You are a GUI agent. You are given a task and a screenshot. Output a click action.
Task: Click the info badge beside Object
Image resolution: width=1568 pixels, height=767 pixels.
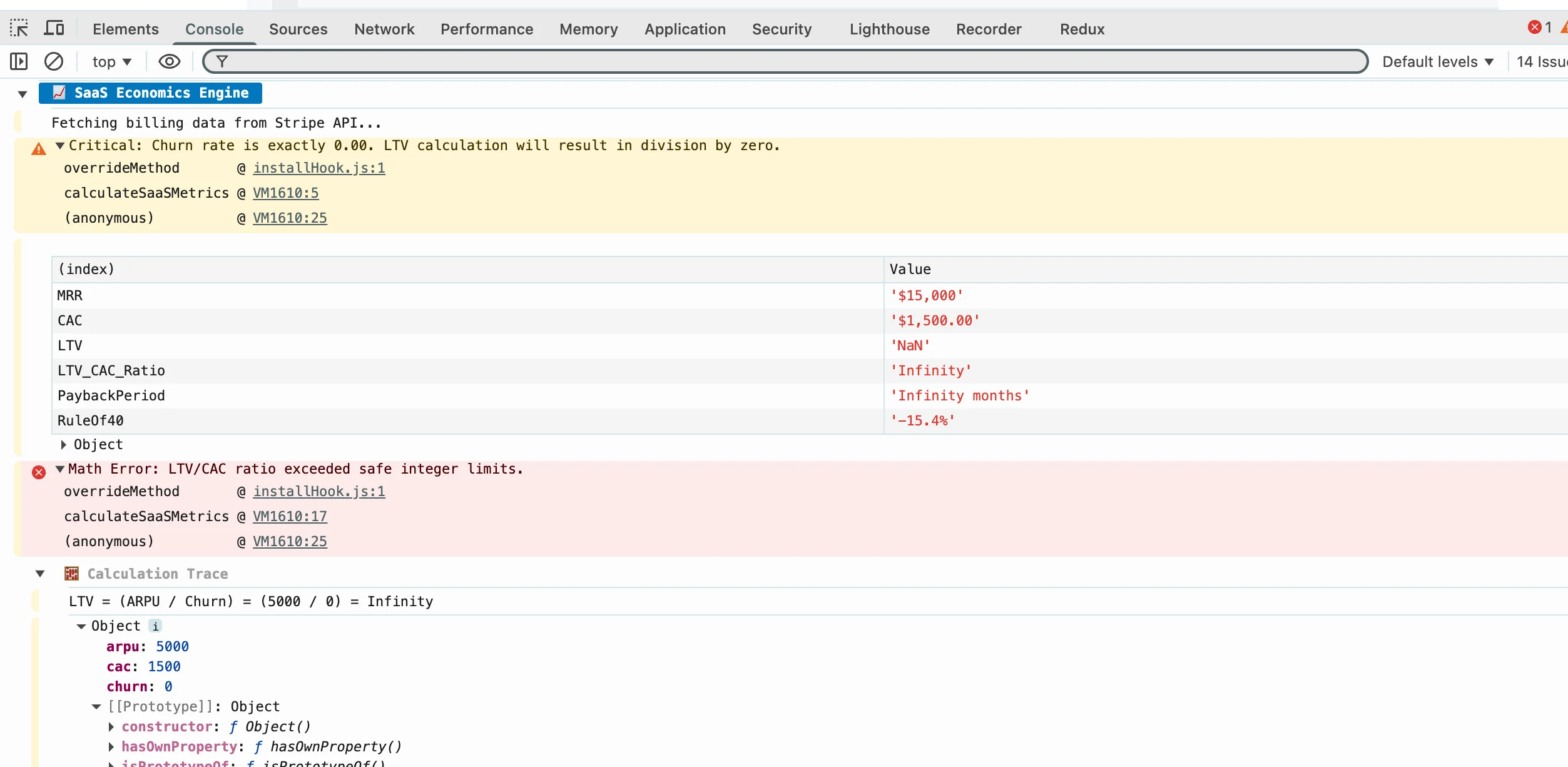coord(155,626)
